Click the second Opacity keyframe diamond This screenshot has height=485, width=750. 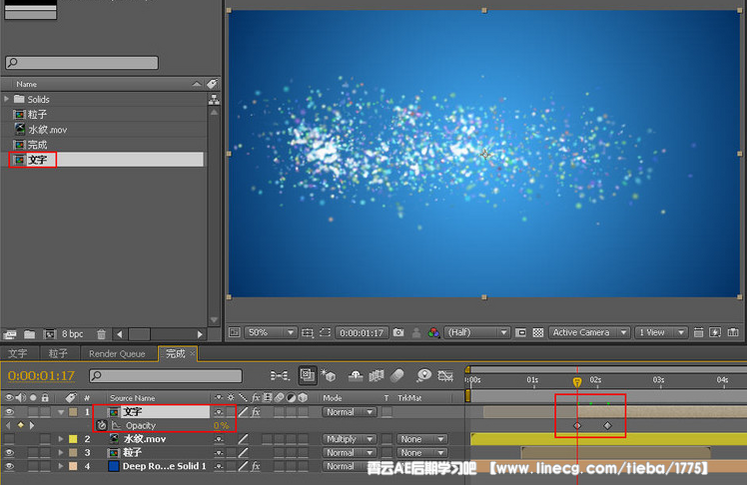tap(607, 425)
